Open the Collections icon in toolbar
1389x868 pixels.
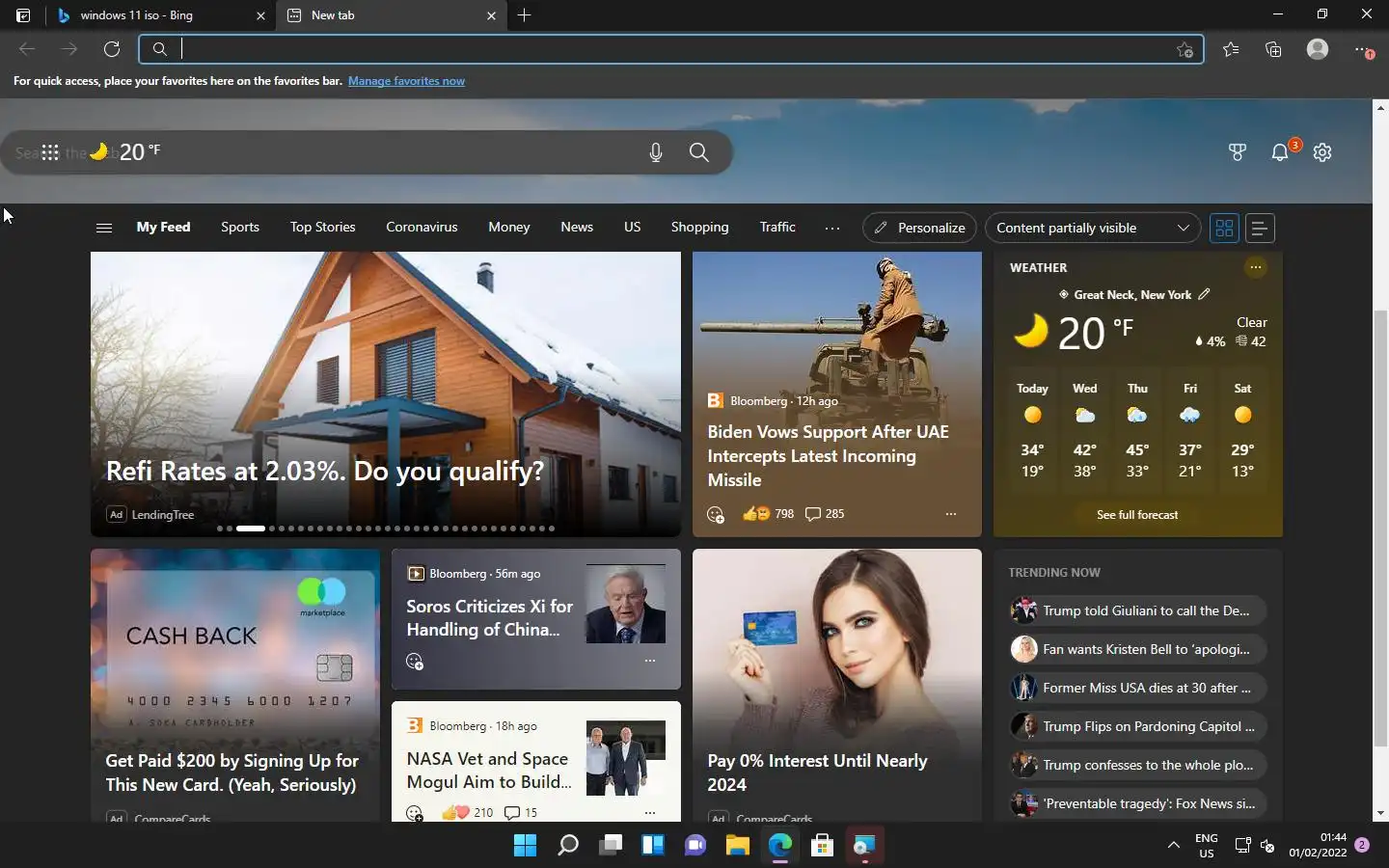coord(1273,49)
